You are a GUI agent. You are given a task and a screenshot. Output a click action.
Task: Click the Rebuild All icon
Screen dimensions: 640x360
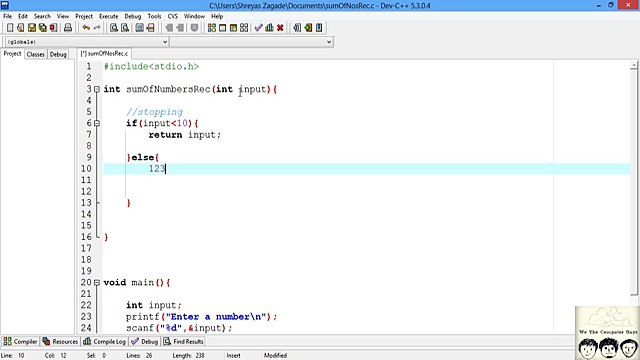click(x=244, y=28)
